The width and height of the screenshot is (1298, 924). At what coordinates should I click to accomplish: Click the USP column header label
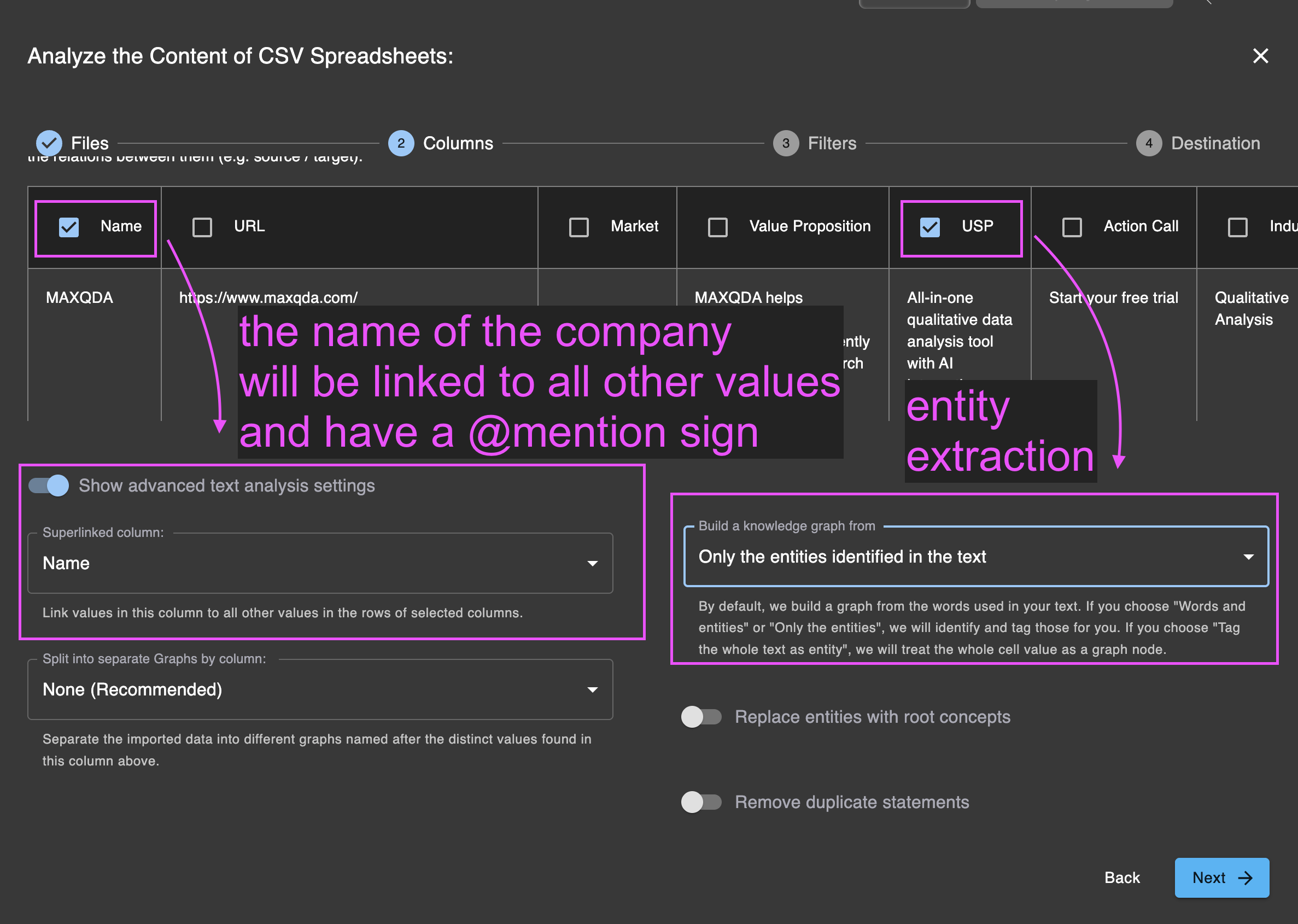coord(978,226)
